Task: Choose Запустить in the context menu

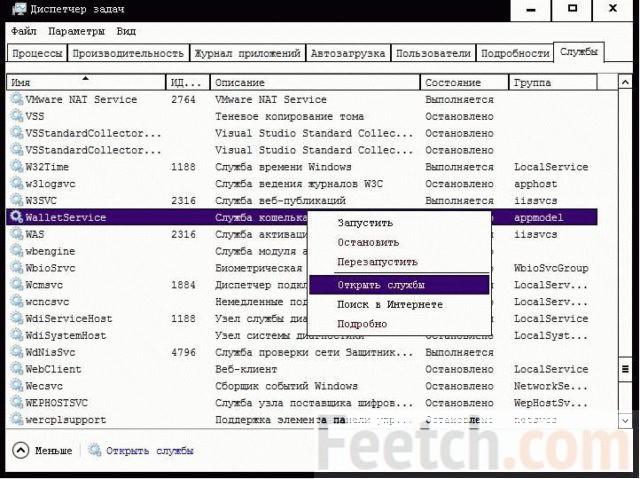Action: coord(399,223)
